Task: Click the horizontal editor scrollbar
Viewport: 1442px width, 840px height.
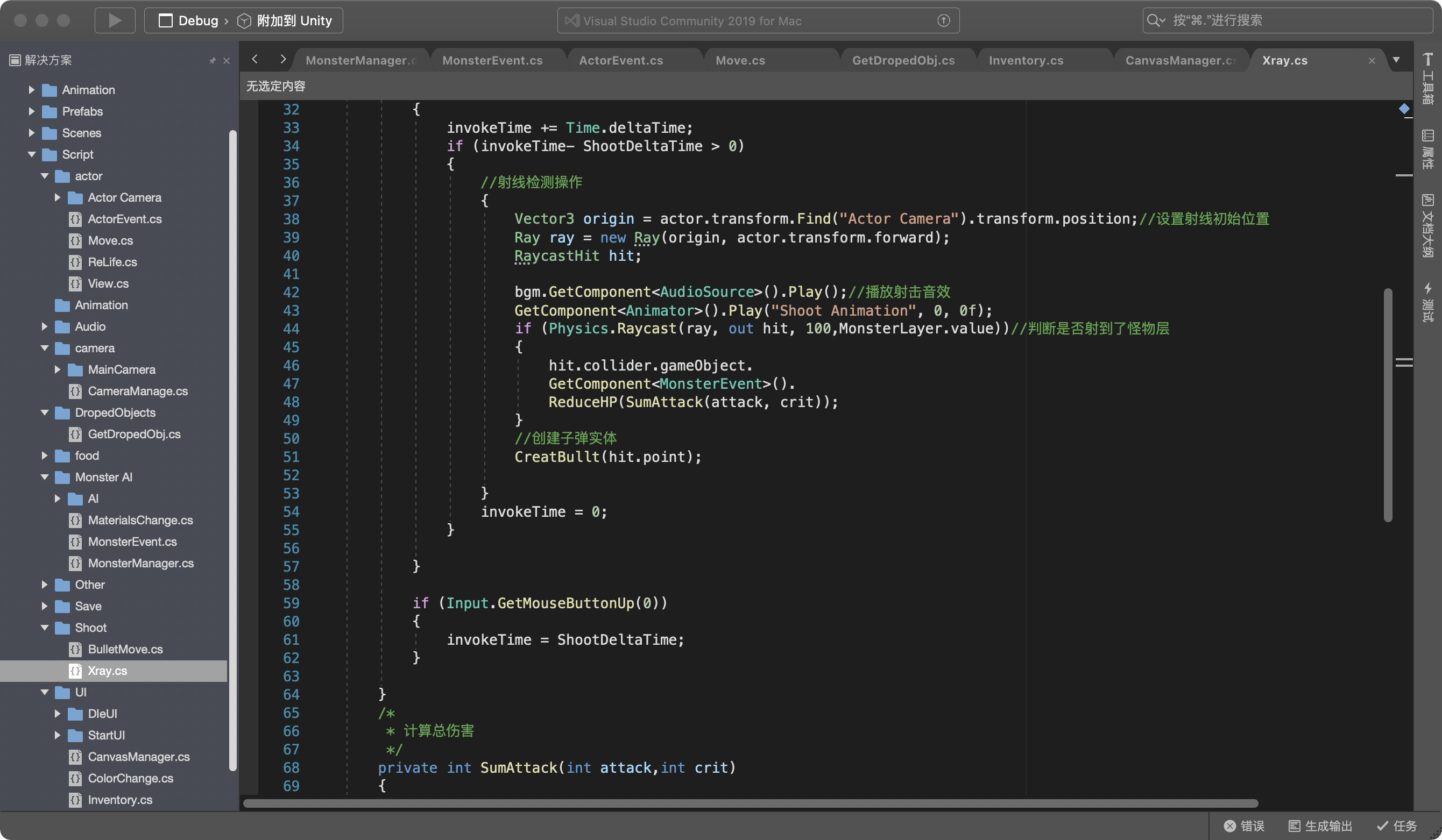Action: click(750, 803)
